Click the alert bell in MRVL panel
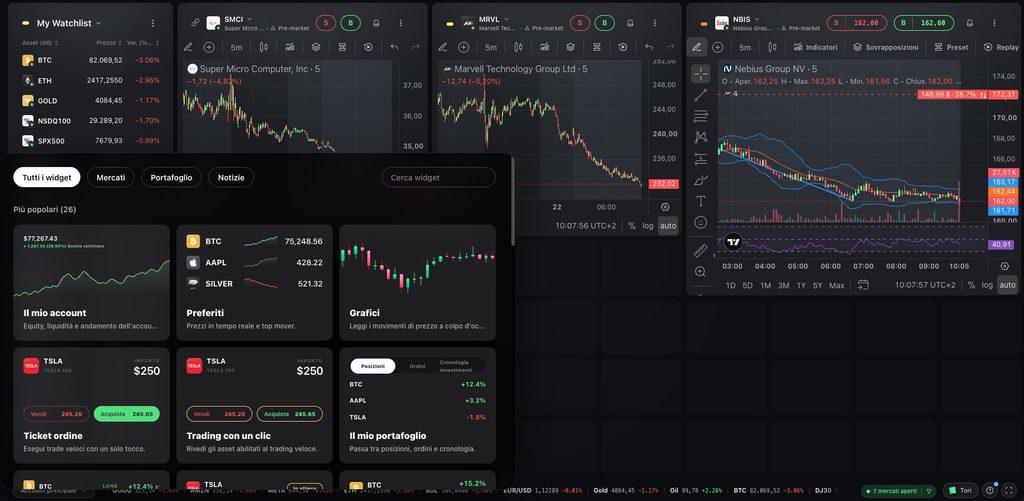 [630, 23]
